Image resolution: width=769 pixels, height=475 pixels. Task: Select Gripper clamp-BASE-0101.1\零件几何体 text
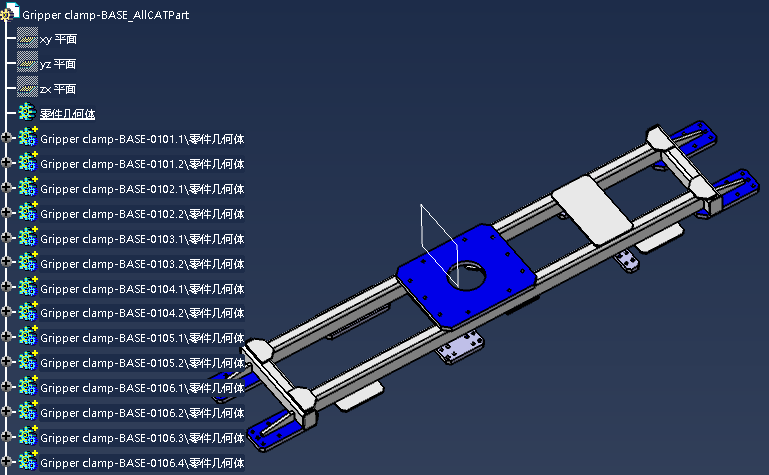coord(142,139)
